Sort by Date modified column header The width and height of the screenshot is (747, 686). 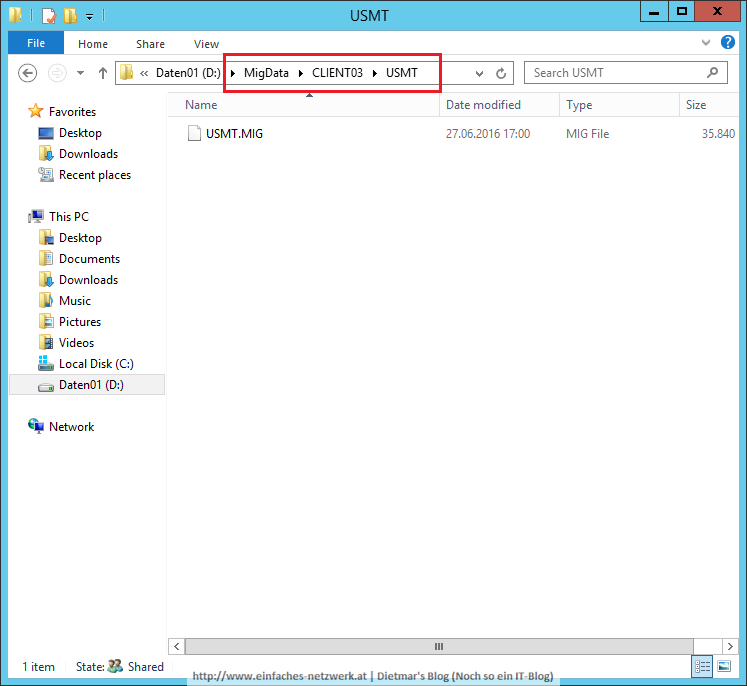click(x=483, y=105)
